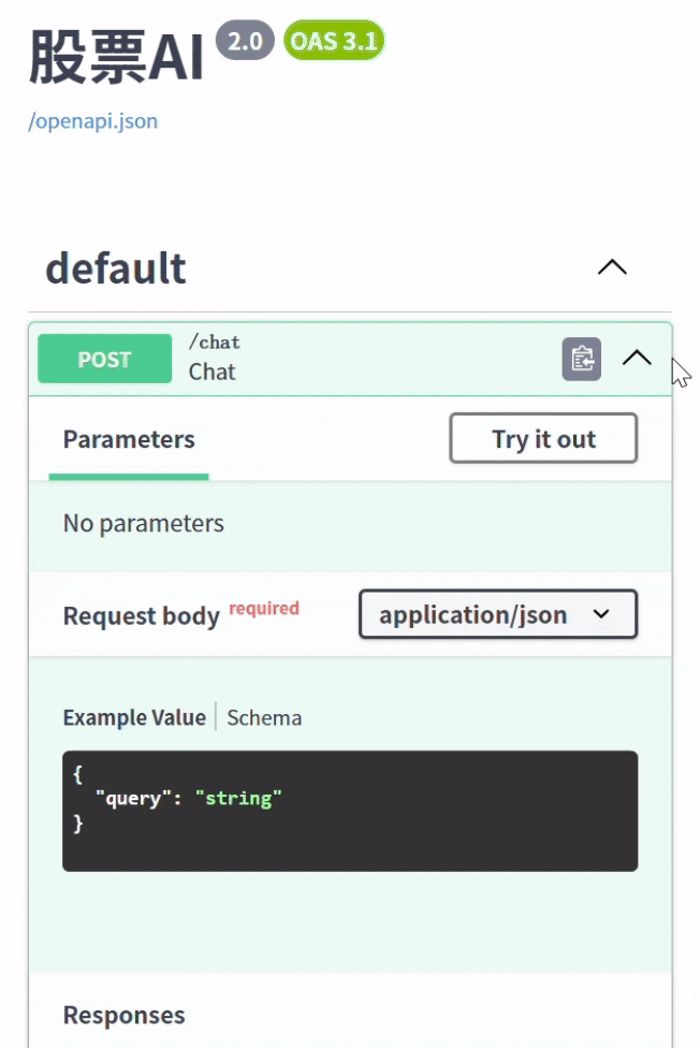Screen dimensions: 700x1048
Task: Click the Chat endpoint summary label
Action: (212, 372)
